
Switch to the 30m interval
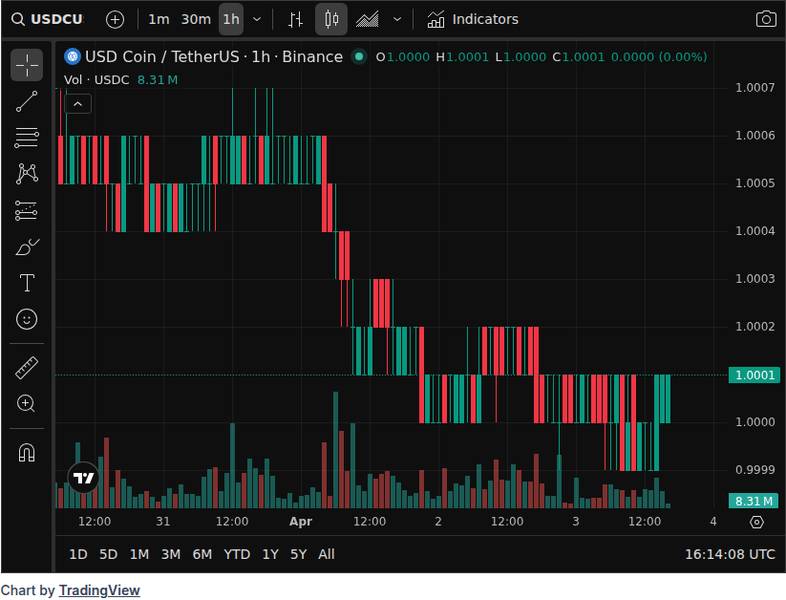(195, 20)
